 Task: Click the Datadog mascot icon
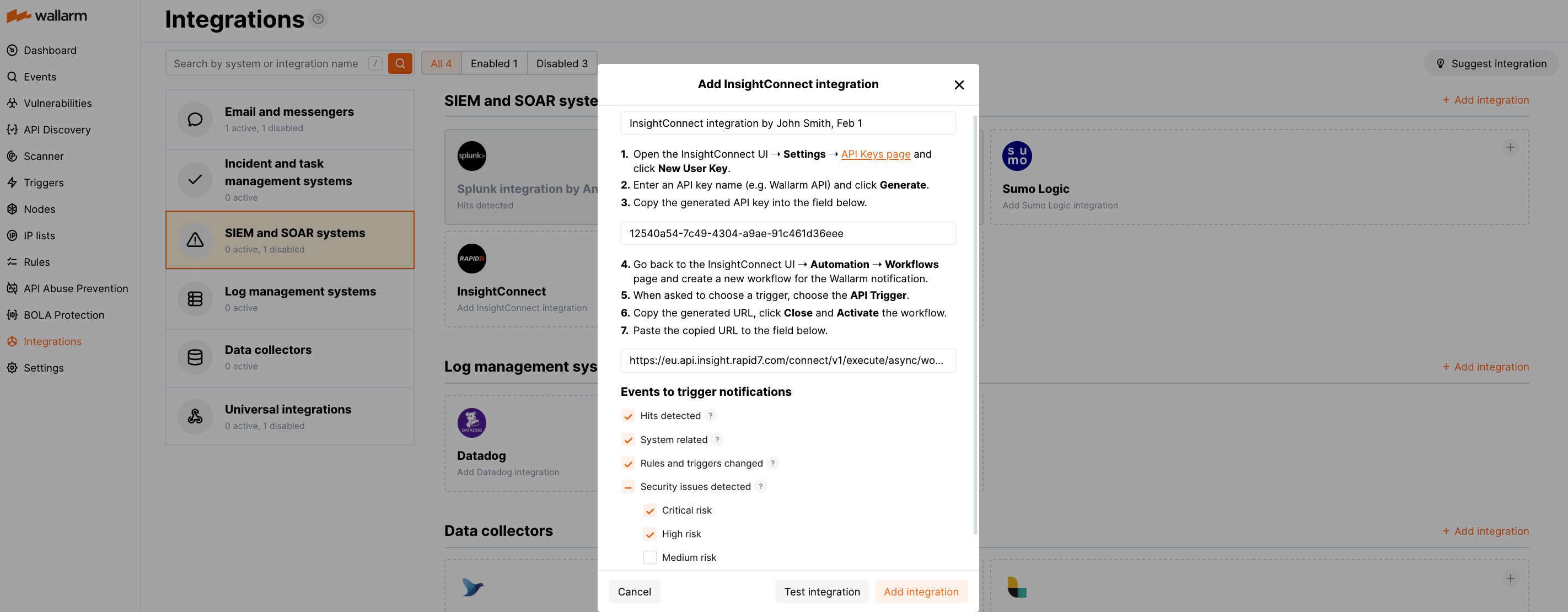coord(471,422)
